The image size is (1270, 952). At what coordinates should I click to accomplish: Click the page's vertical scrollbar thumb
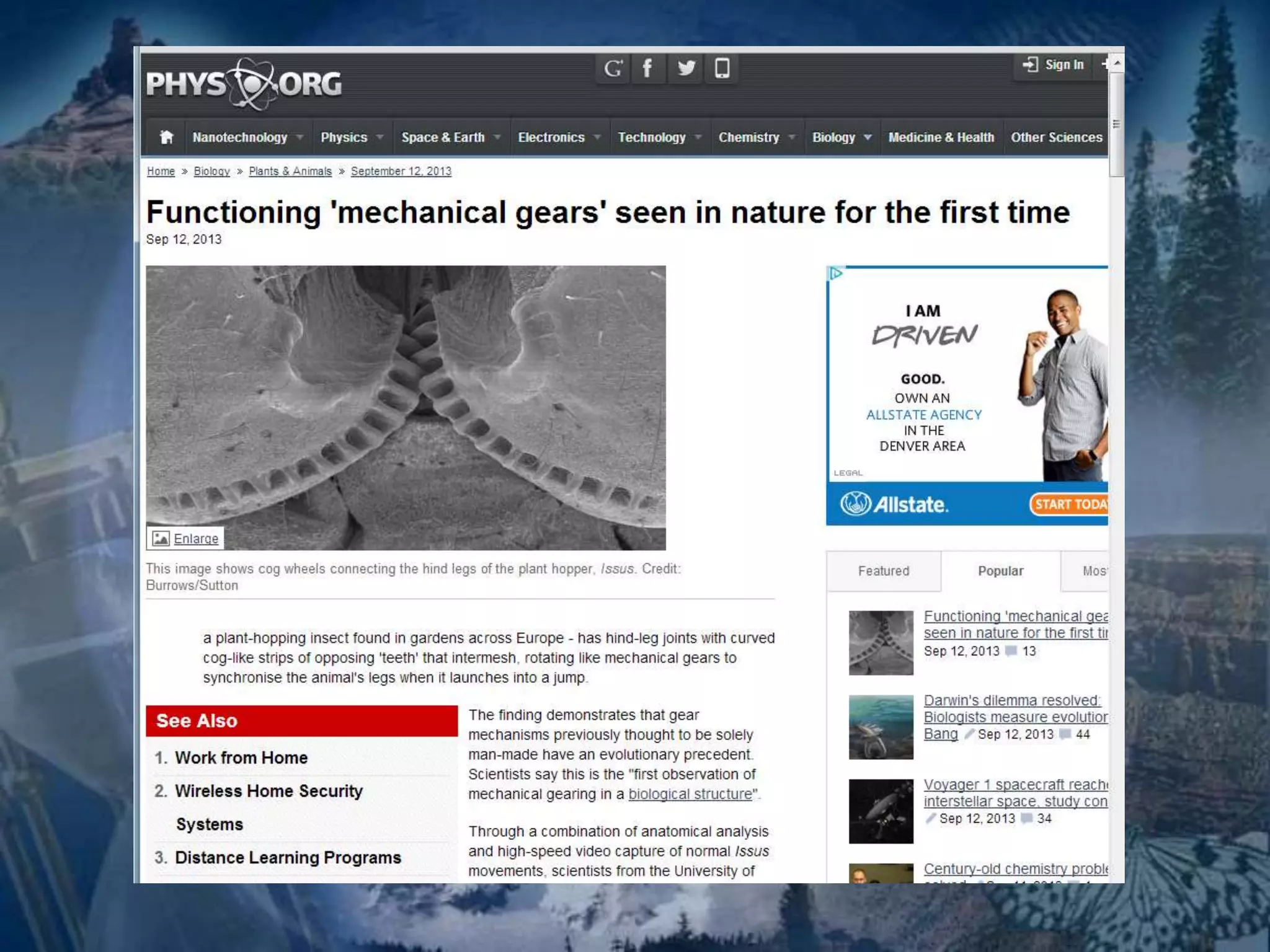(x=1116, y=124)
